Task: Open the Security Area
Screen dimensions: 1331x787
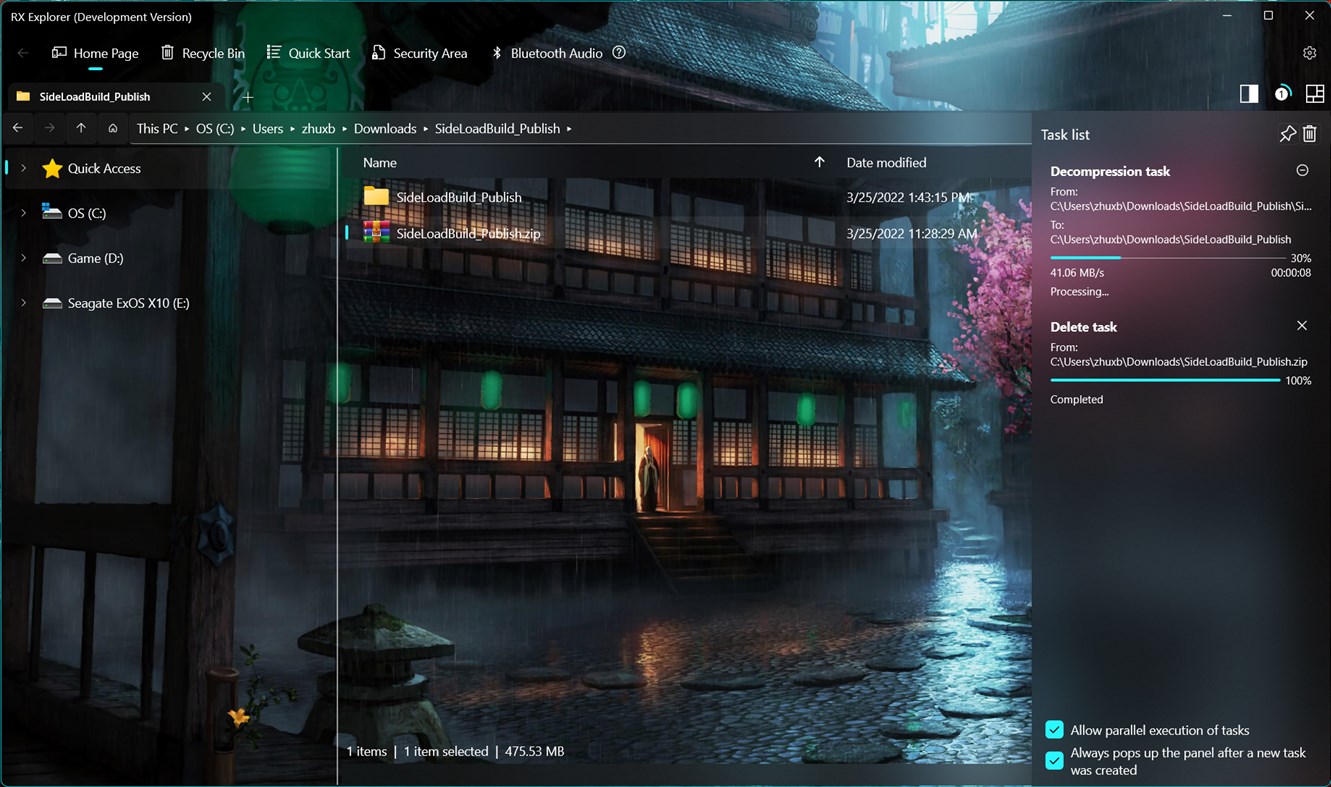Action: click(419, 53)
